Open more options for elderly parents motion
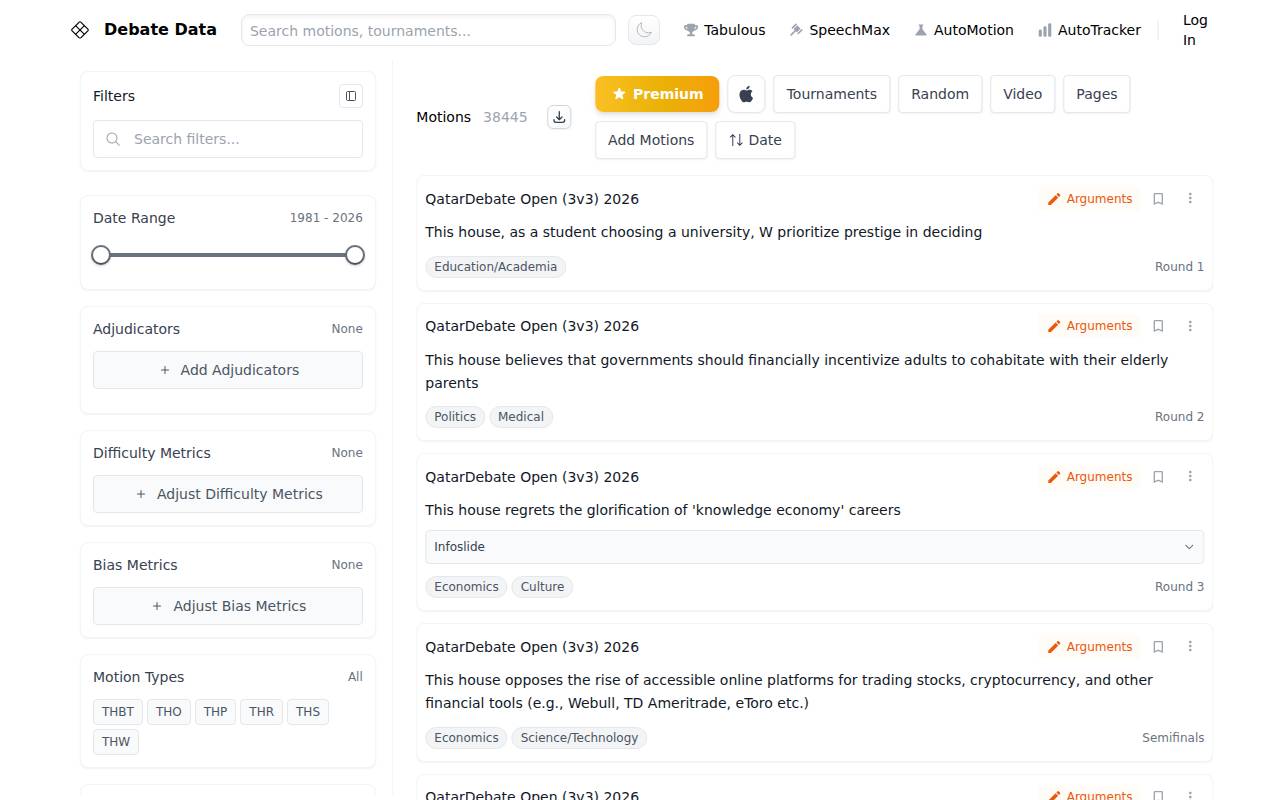Viewport: 1280px width, 800px height. 1190,326
